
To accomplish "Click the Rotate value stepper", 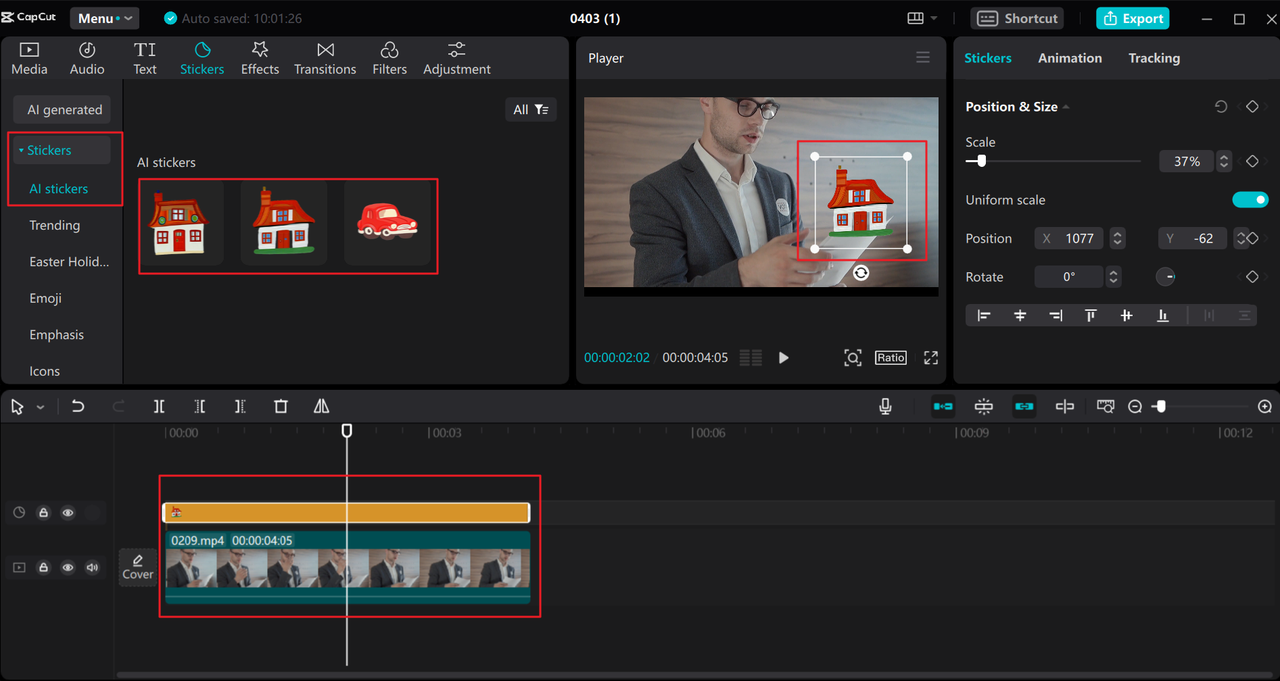I will [x=1114, y=277].
